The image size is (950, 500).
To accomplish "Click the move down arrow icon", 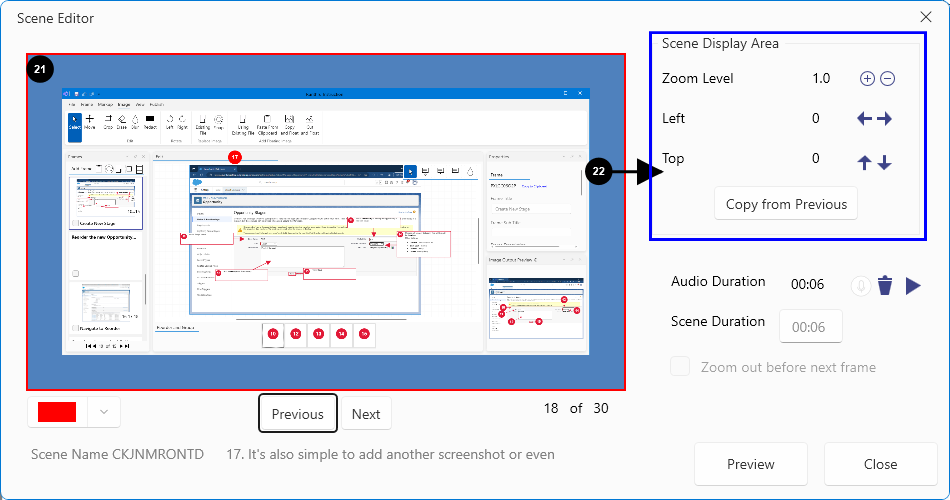I will 885,162.
